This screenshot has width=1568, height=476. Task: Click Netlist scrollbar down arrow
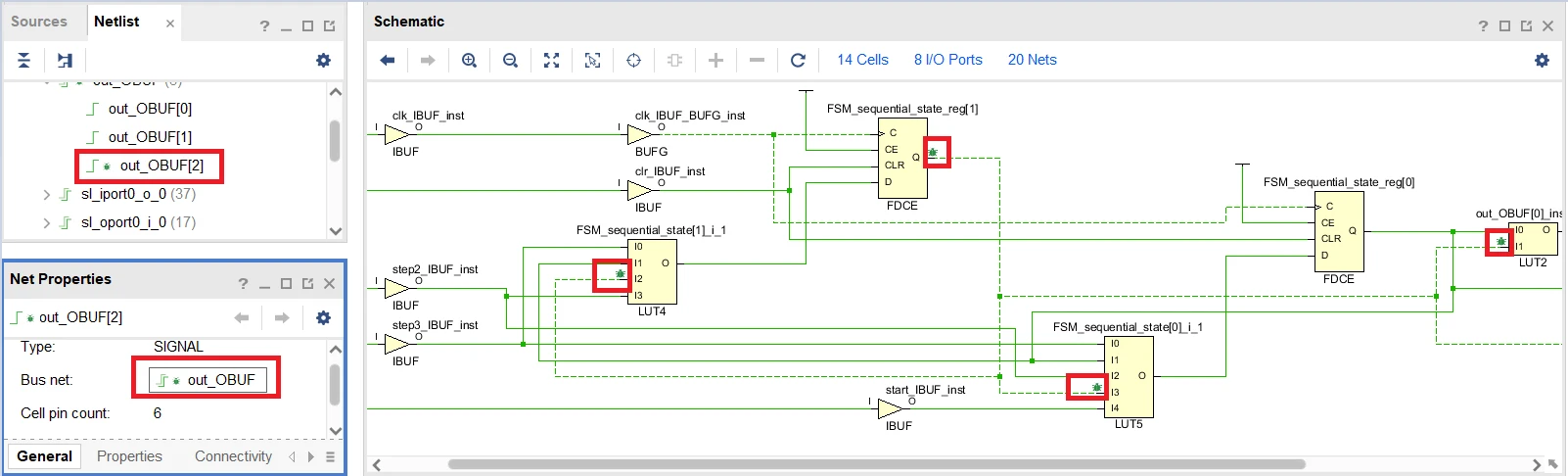point(336,231)
